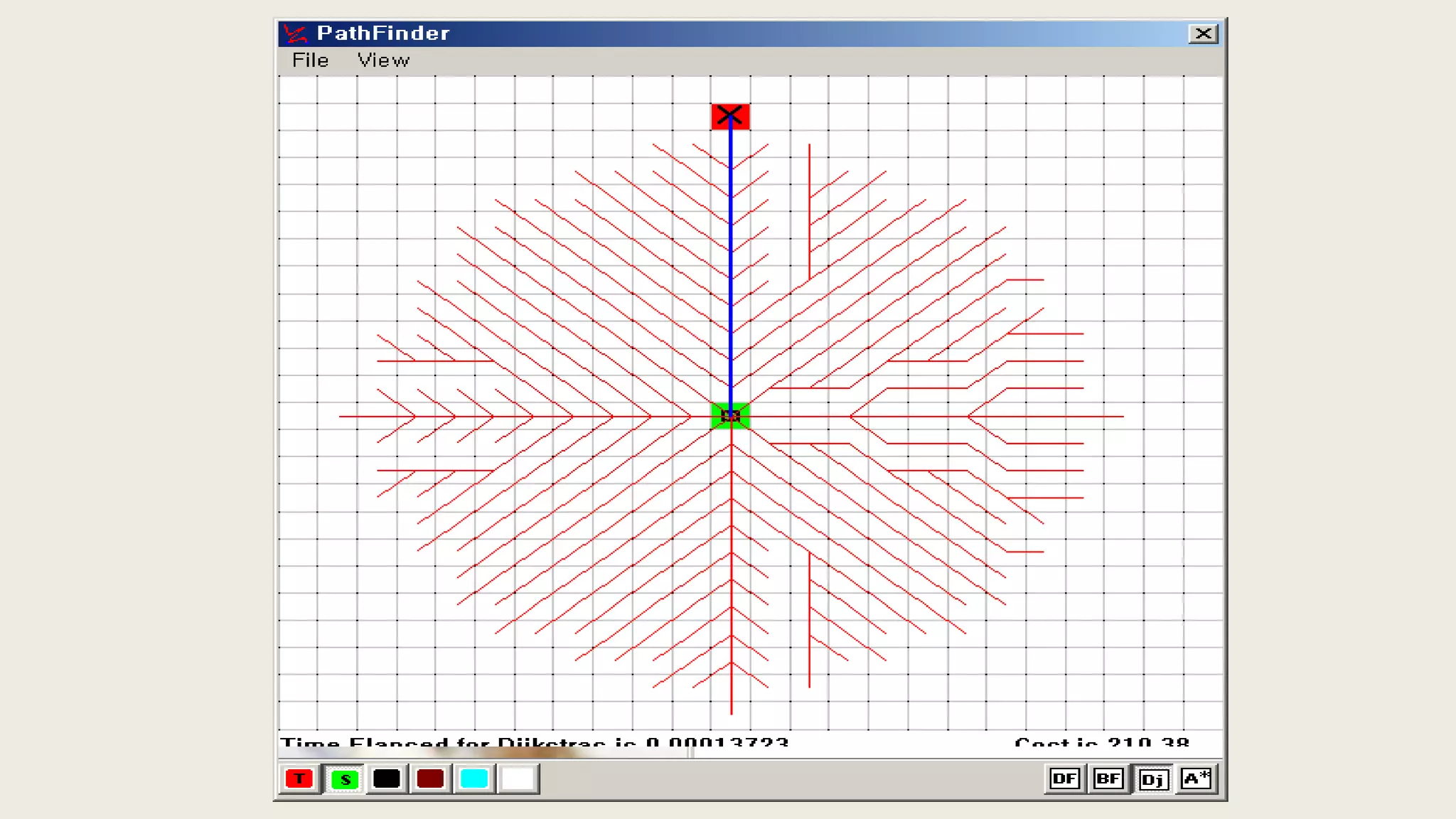Click the Dijkstra time elapsed status text
The image size is (1456, 819).
(x=534, y=742)
